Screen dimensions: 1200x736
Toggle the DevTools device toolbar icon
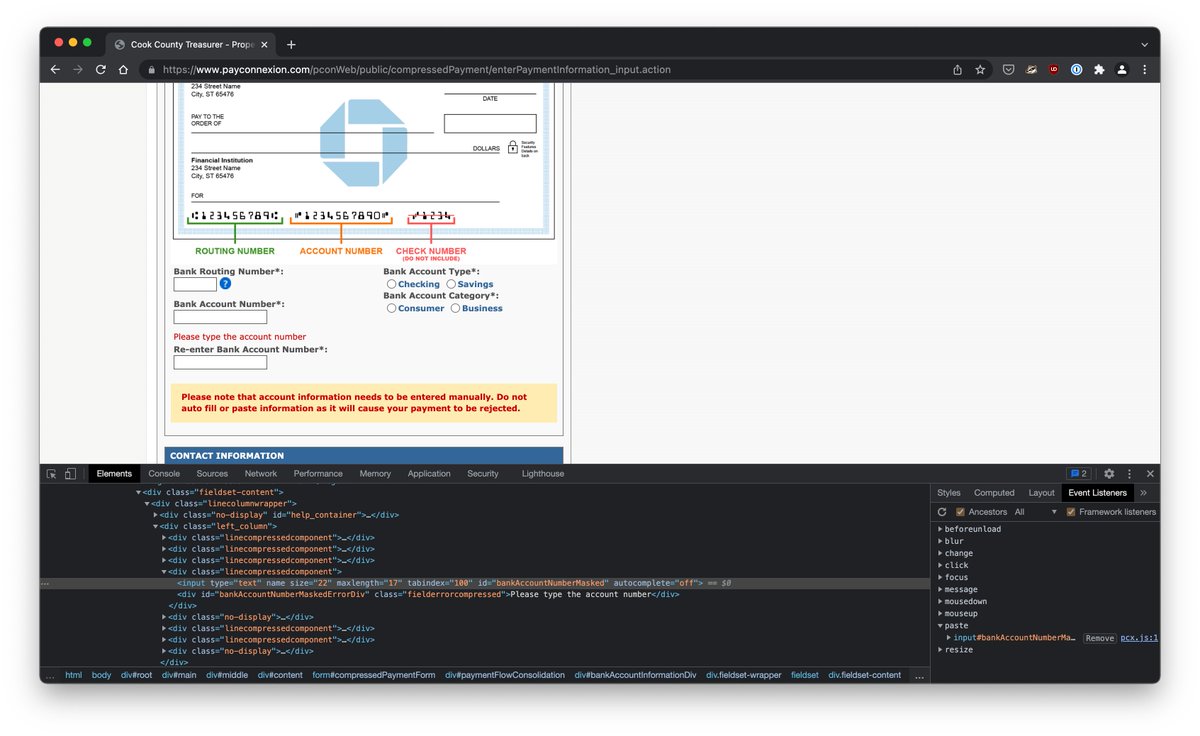click(x=70, y=474)
